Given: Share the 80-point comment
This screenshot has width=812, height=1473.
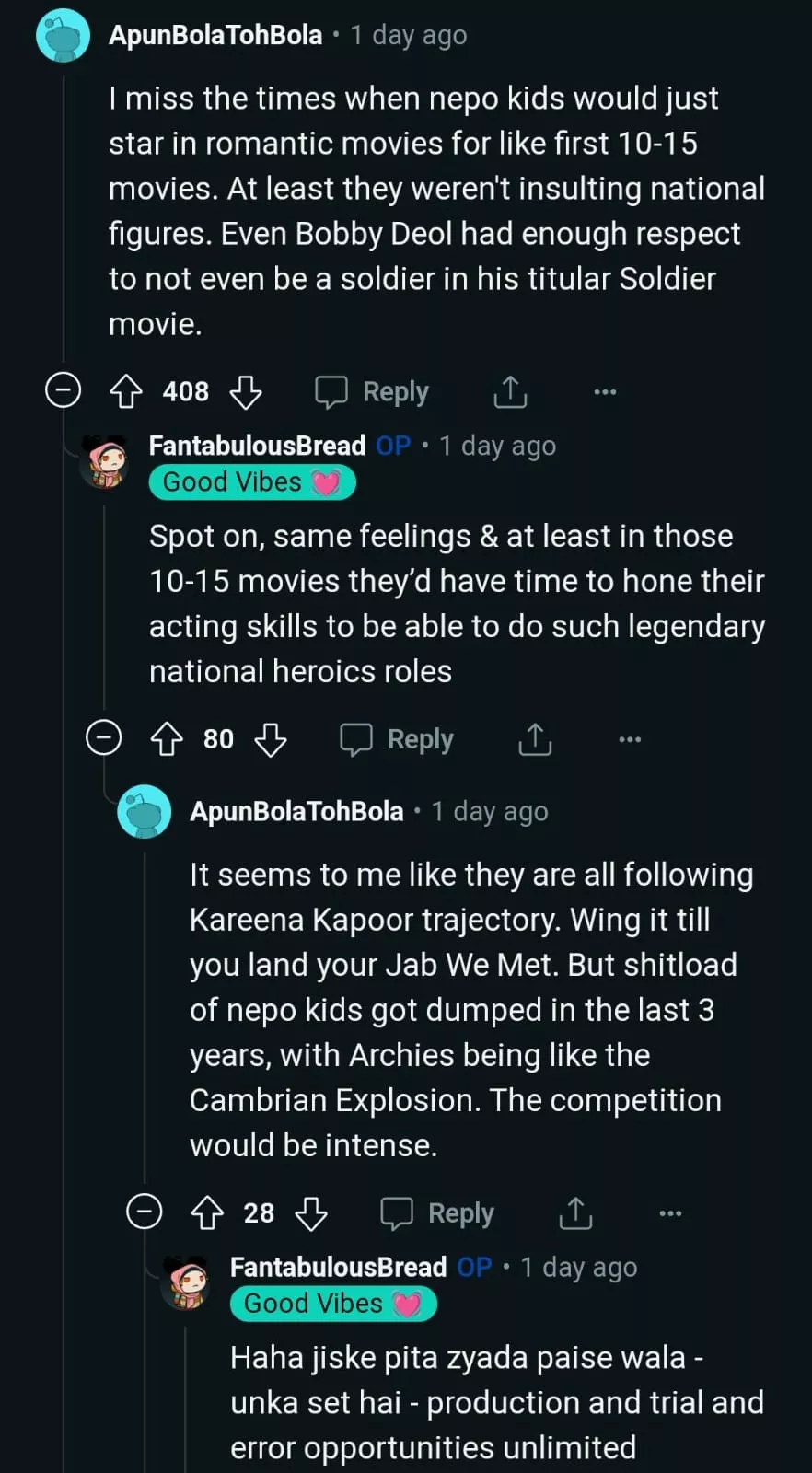Looking at the screenshot, I should [535, 739].
